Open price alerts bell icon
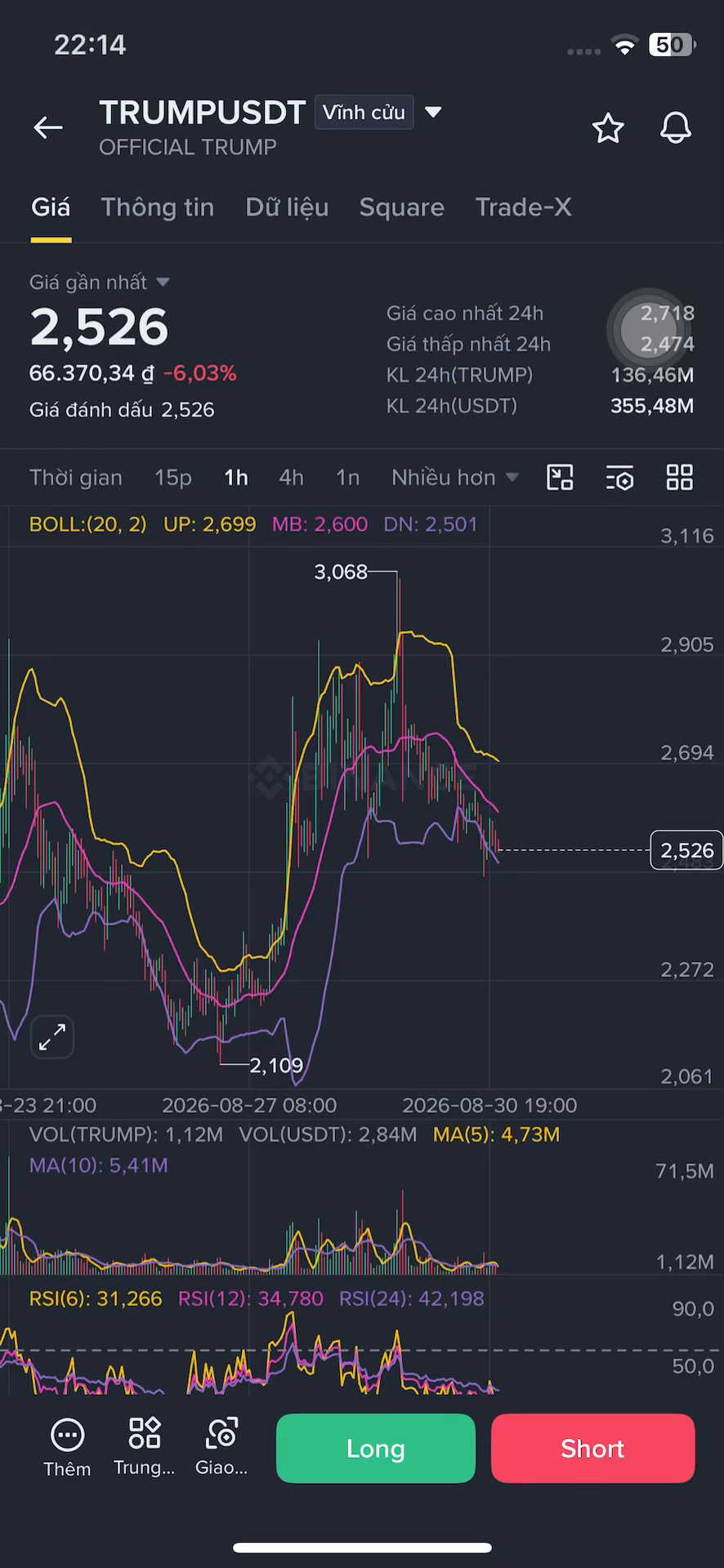 pyautogui.click(x=676, y=128)
